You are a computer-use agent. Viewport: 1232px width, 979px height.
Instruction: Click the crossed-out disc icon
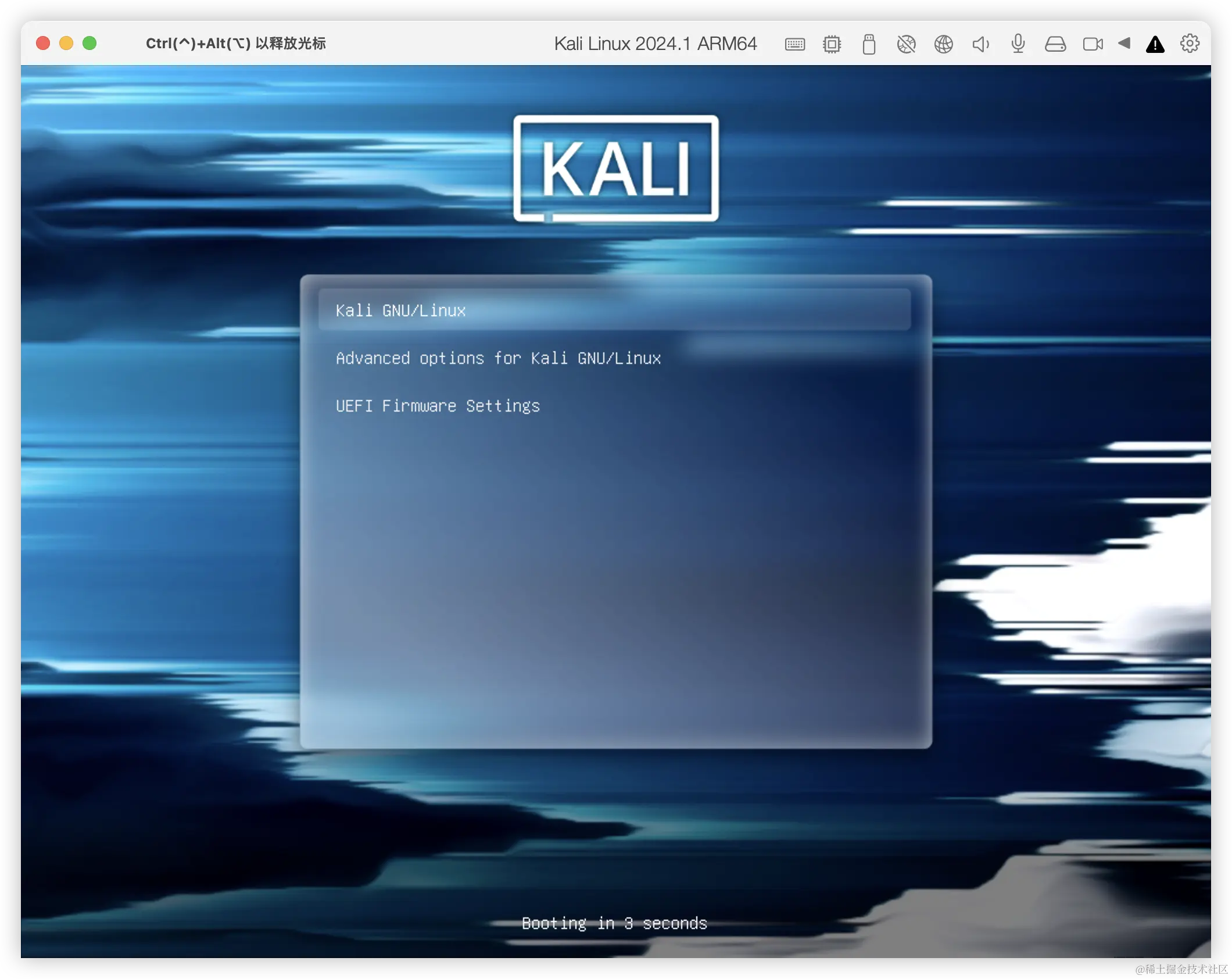pos(906,44)
